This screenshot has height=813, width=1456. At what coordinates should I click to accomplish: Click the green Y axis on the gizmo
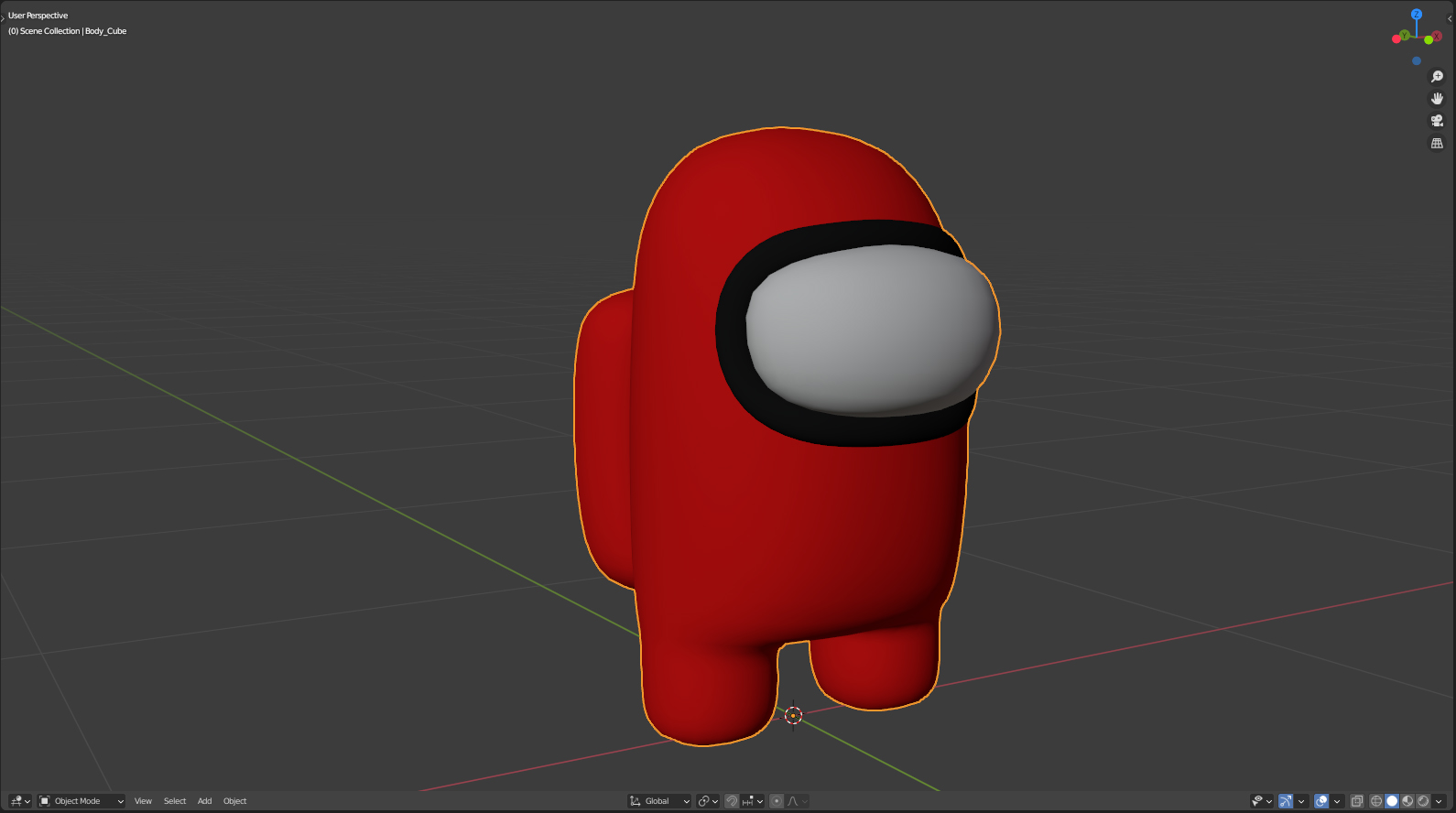(1404, 35)
